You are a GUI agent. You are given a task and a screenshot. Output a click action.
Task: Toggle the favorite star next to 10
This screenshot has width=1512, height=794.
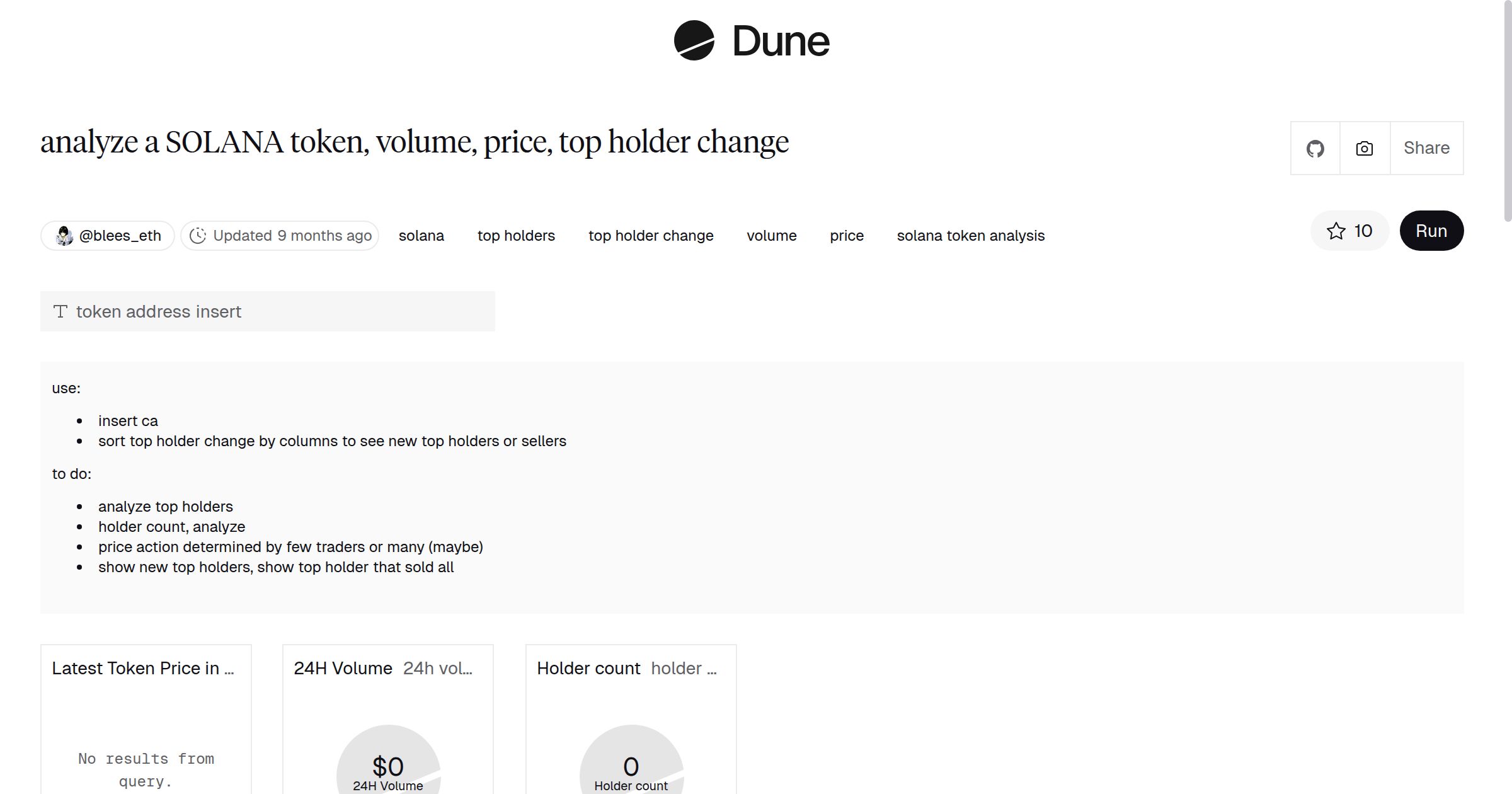pyautogui.click(x=1336, y=231)
